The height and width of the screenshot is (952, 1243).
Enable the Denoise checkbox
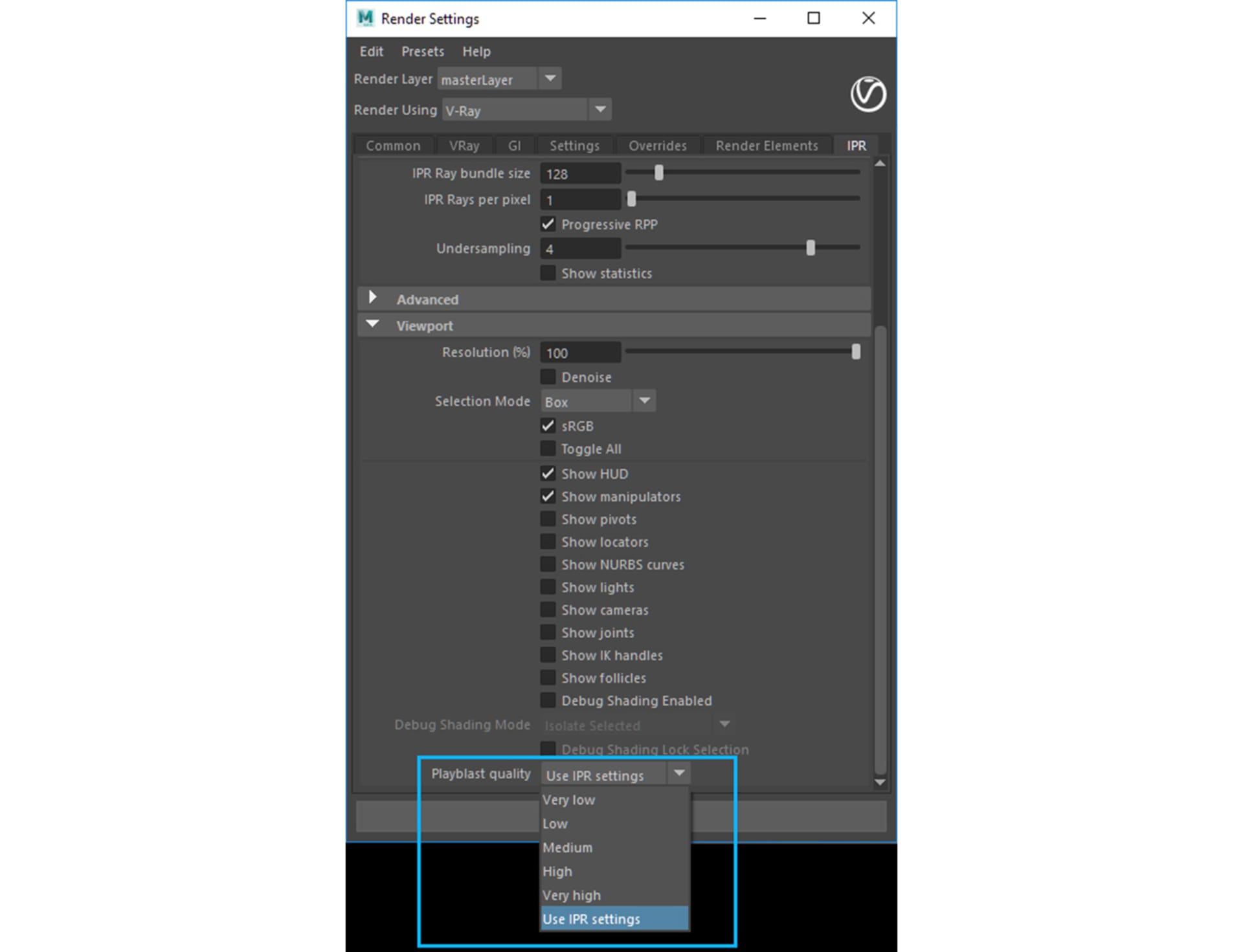[548, 377]
